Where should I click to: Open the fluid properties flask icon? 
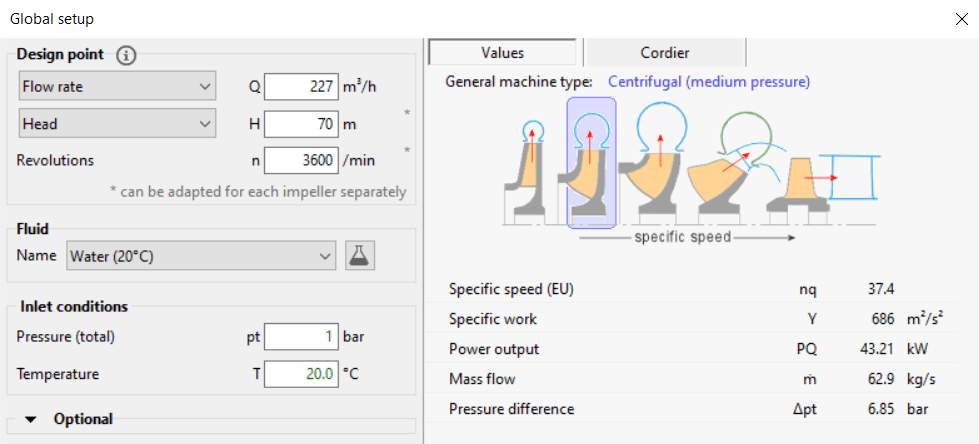click(360, 256)
